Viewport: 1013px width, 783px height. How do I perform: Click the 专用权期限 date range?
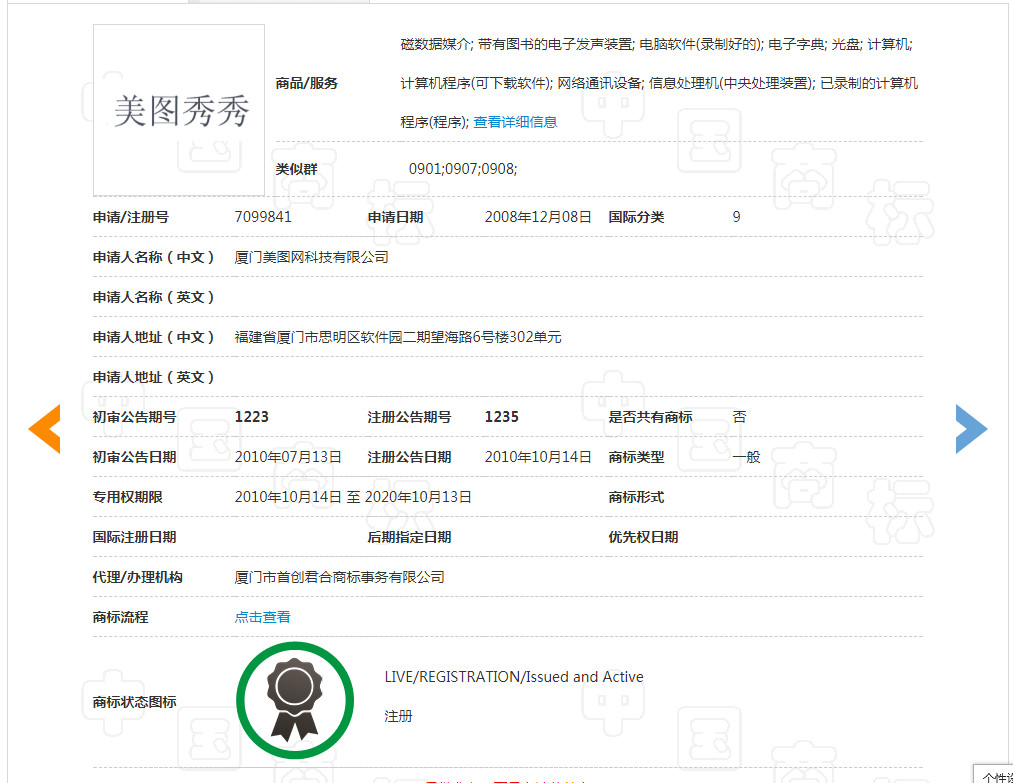351,497
